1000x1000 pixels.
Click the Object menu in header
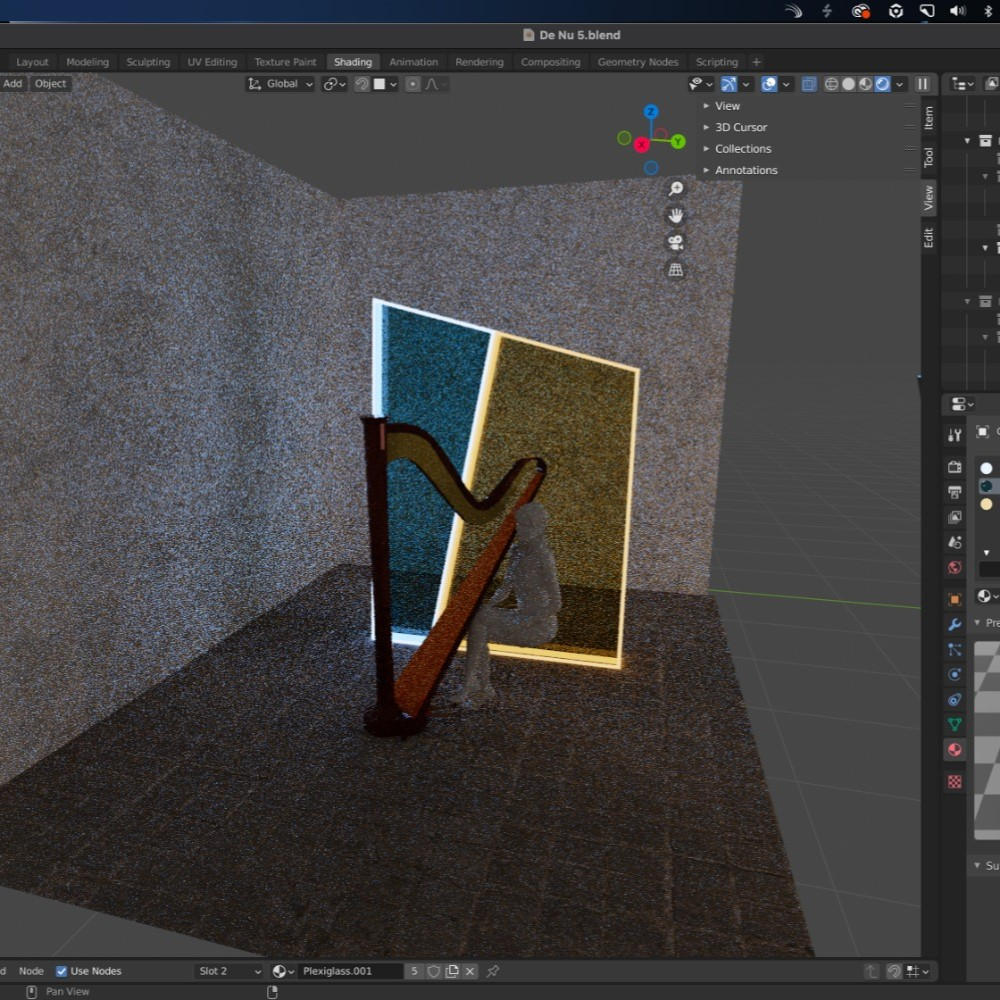(x=50, y=84)
